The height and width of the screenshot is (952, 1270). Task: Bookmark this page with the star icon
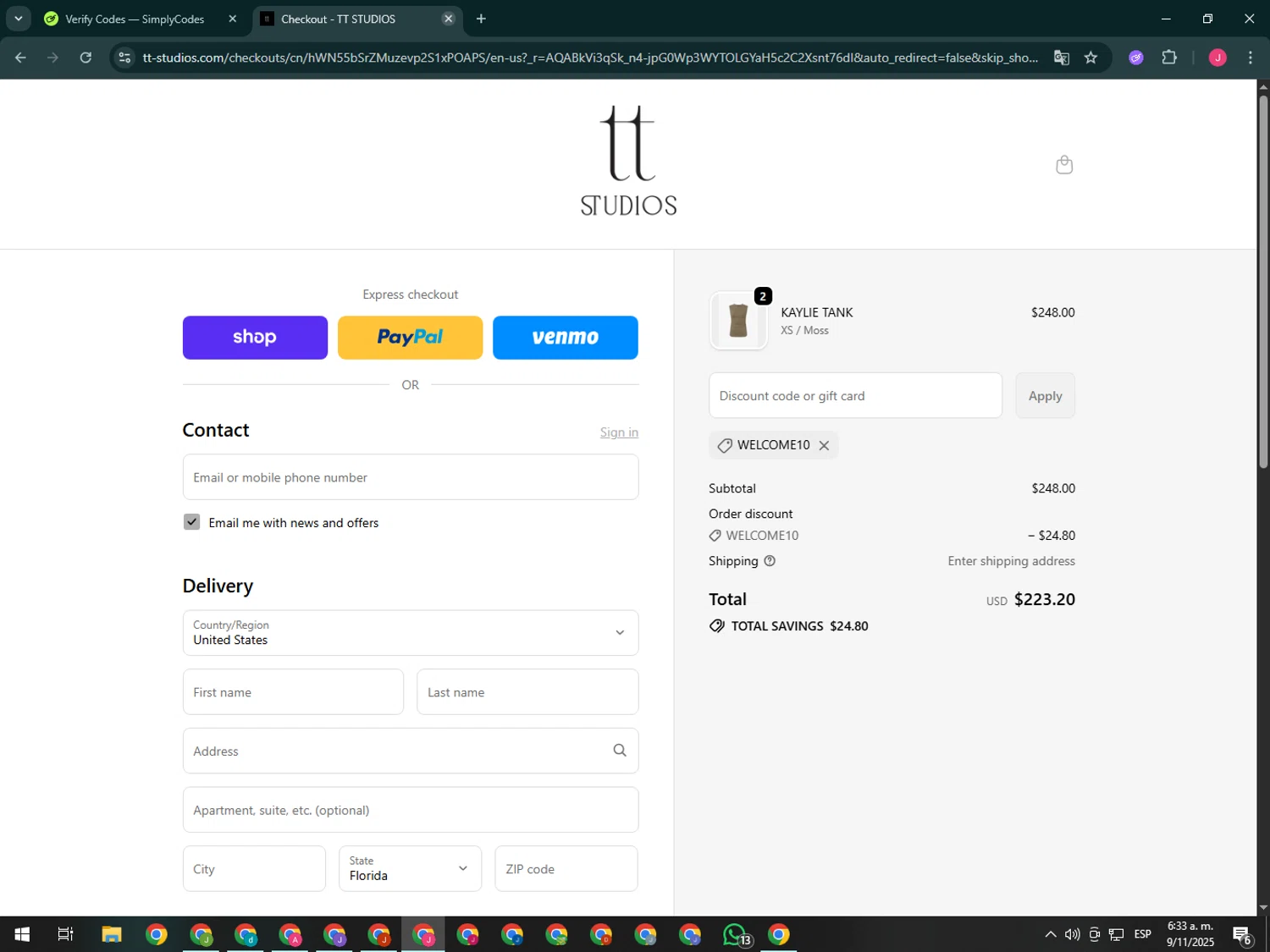(1091, 58)
